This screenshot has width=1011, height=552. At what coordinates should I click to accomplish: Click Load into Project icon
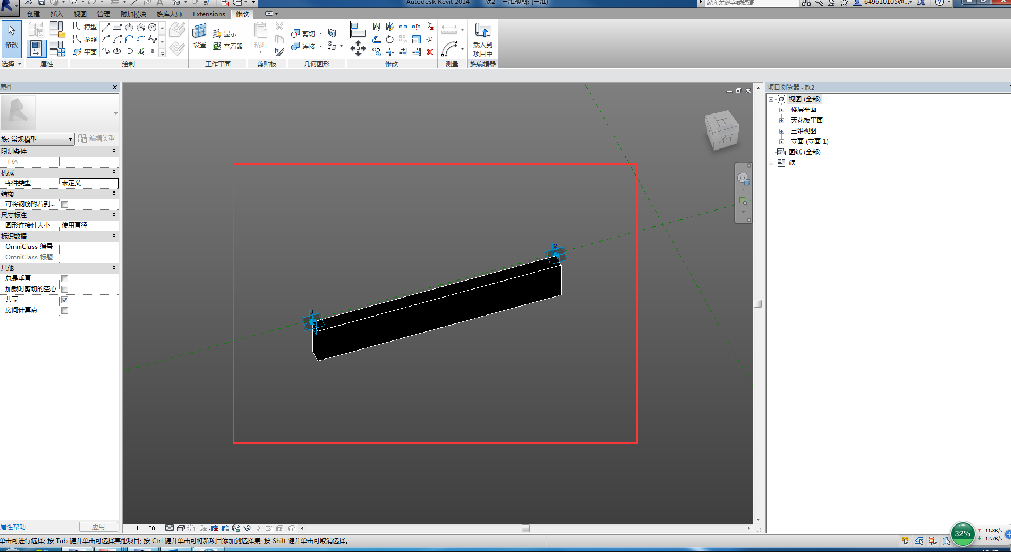tap(482, 39)
